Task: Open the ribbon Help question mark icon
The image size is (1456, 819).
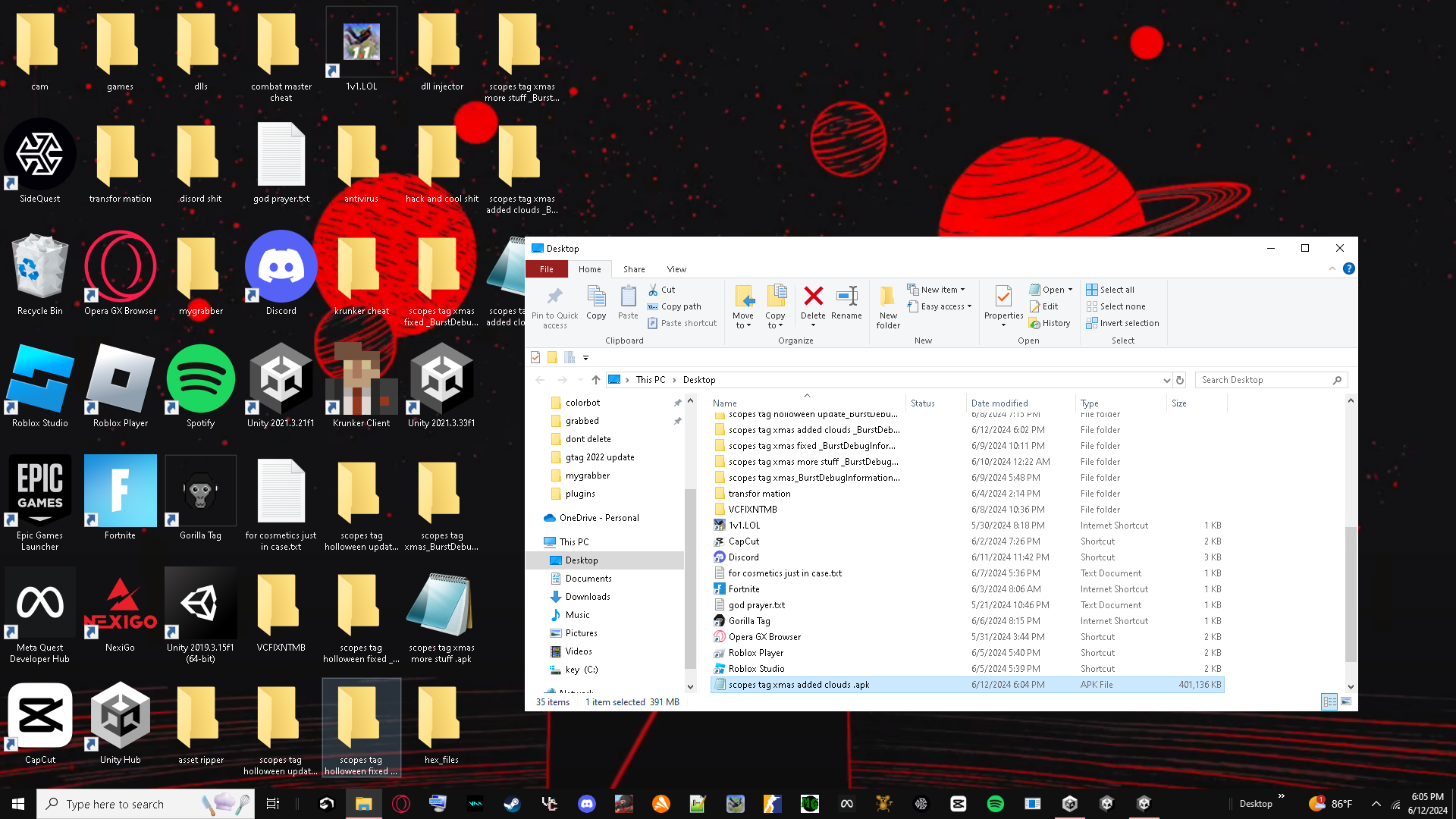Action: click(x=1348, y=268)
